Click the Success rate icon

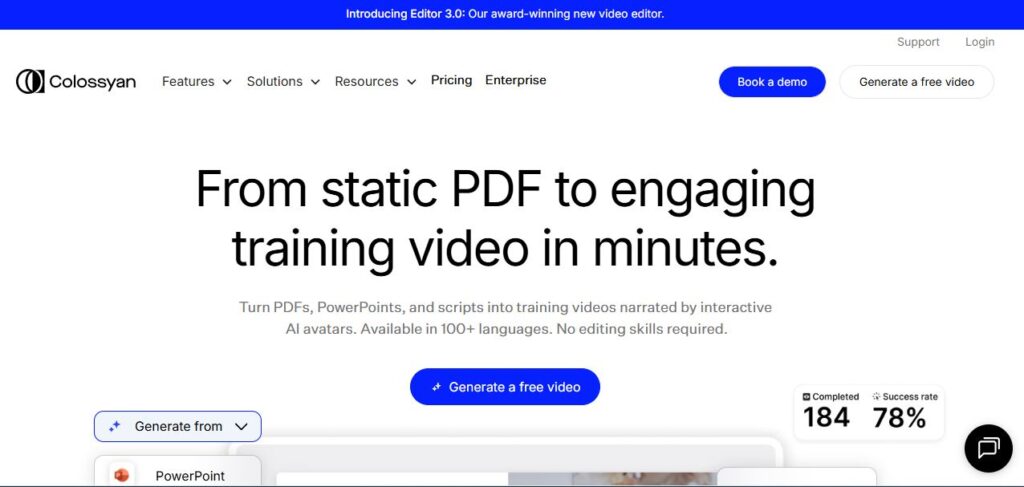click(x=876, y=397)
